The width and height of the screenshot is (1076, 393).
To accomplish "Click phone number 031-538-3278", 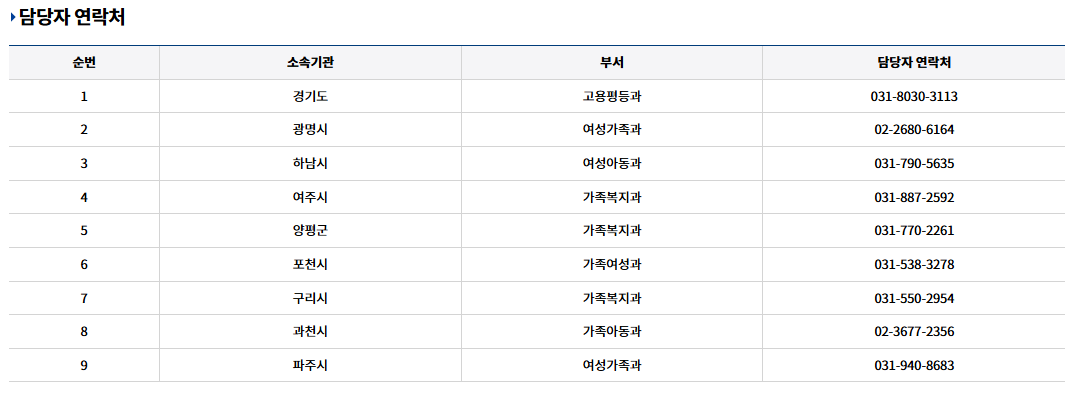I will (914, 265).
